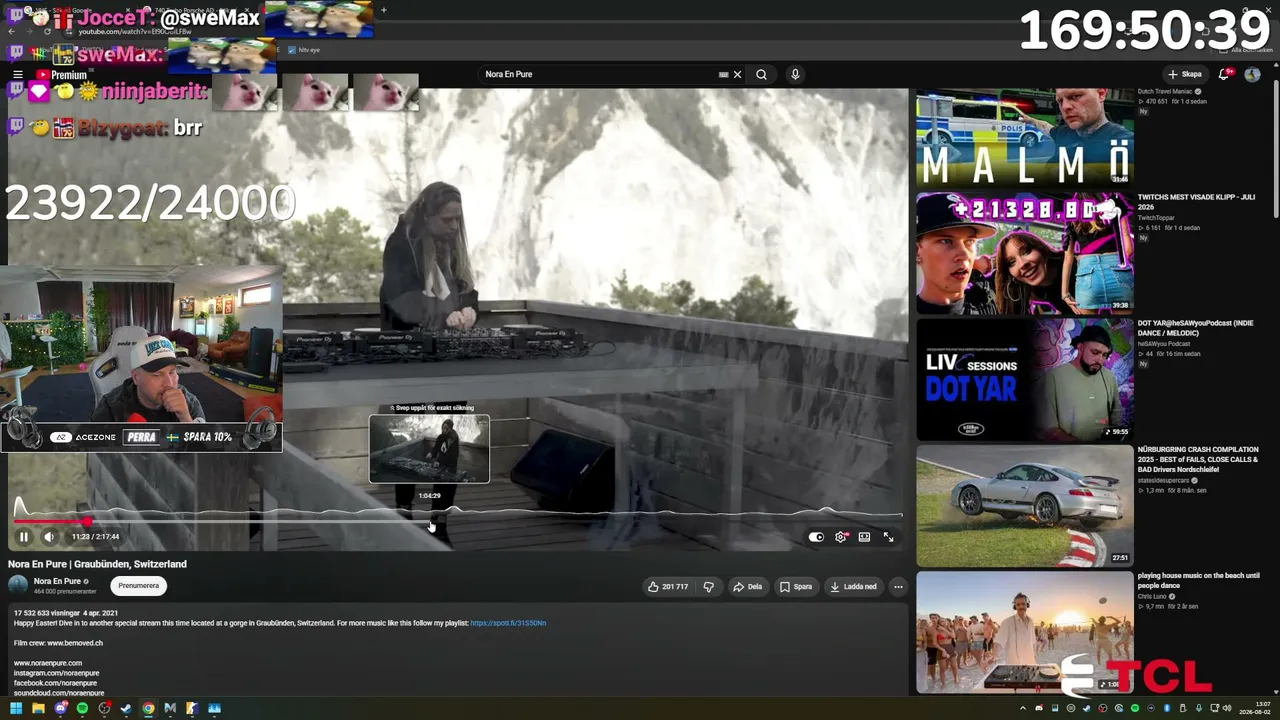Go to YouTube home via Premium logo
Viewport: 1280px width, 720px height.
point(61,75)
